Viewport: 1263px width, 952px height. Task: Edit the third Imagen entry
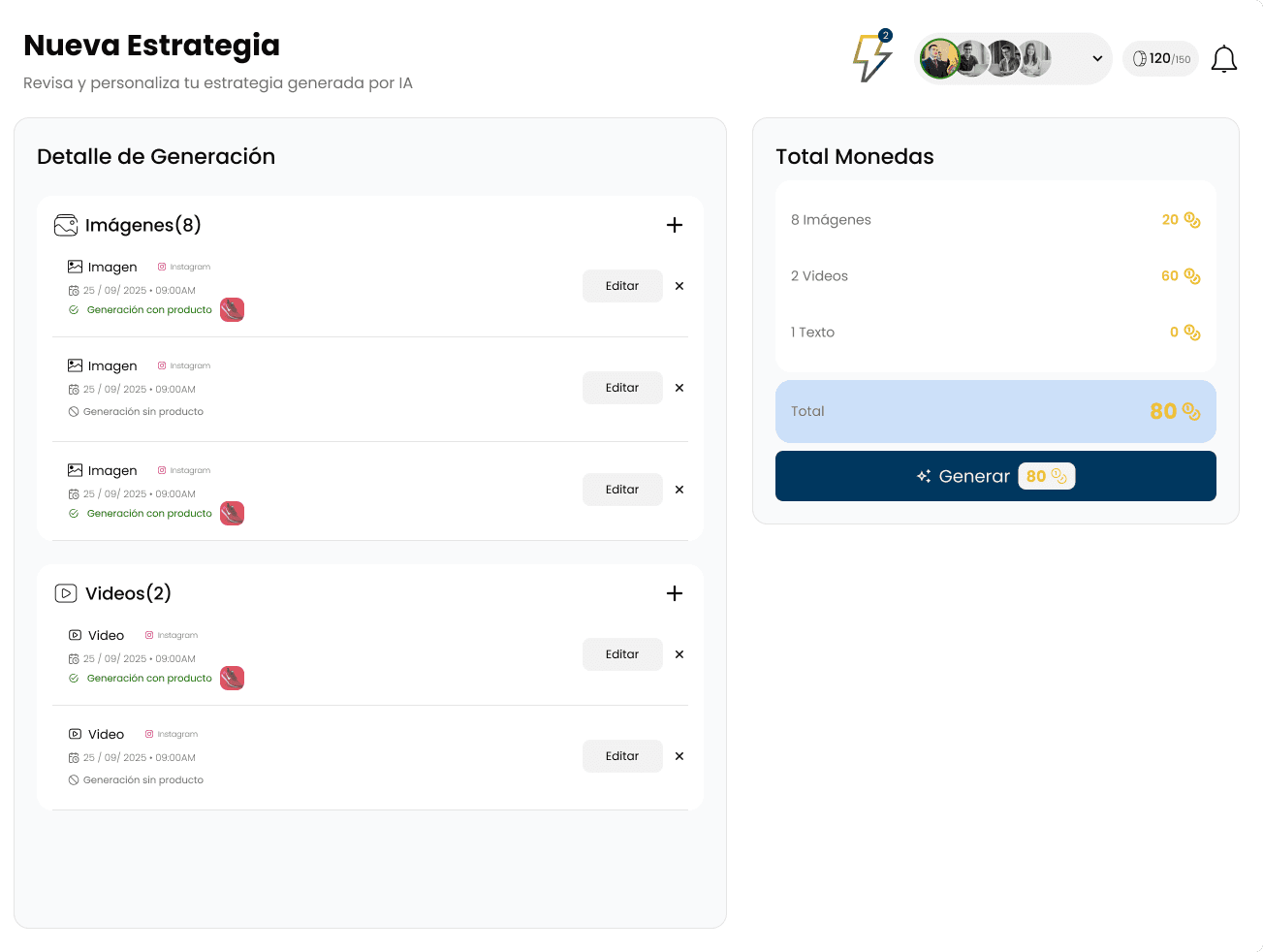click(622, 490)
